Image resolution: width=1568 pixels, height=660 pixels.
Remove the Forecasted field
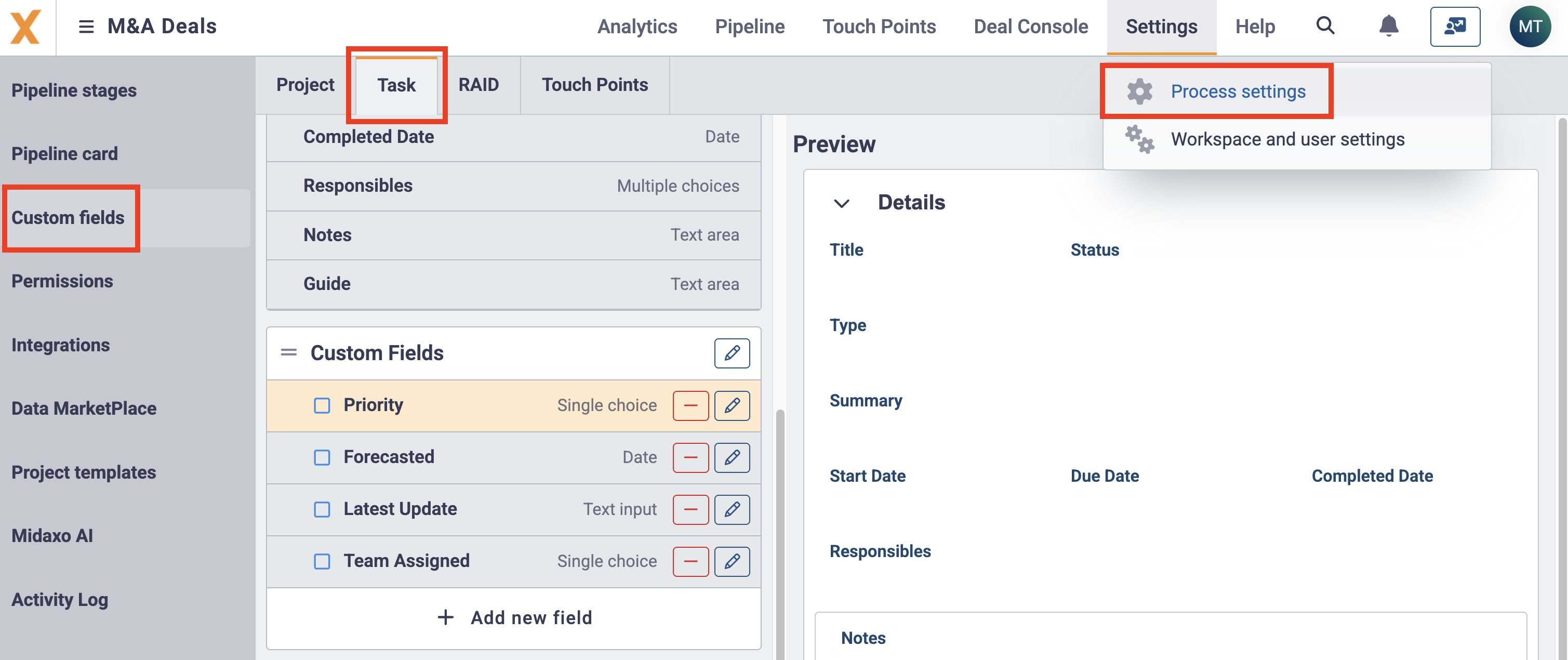pos(690,457)
